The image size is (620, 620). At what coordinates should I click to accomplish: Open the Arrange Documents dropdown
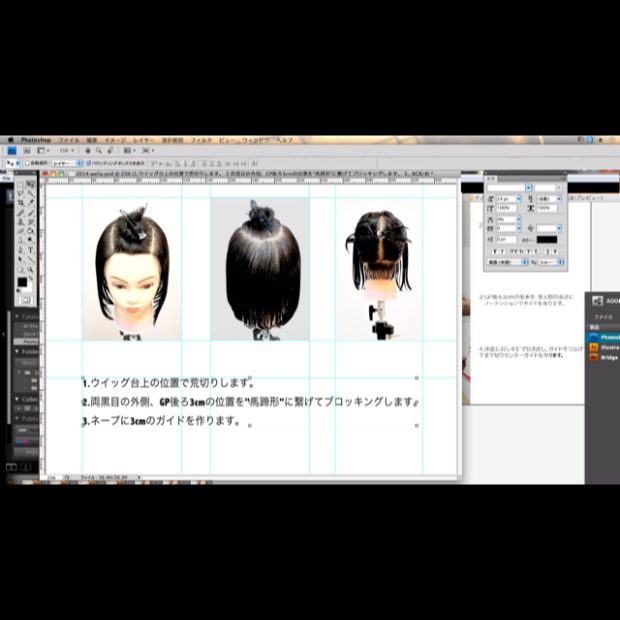click(x=129, y=150)
